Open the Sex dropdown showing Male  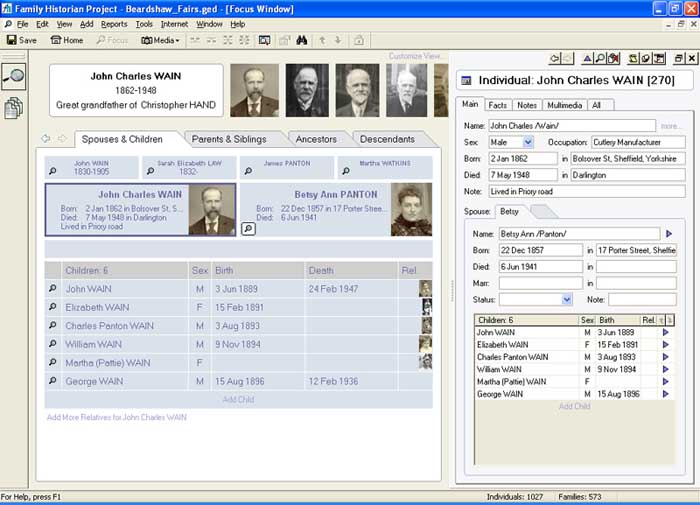click(528, 143)
